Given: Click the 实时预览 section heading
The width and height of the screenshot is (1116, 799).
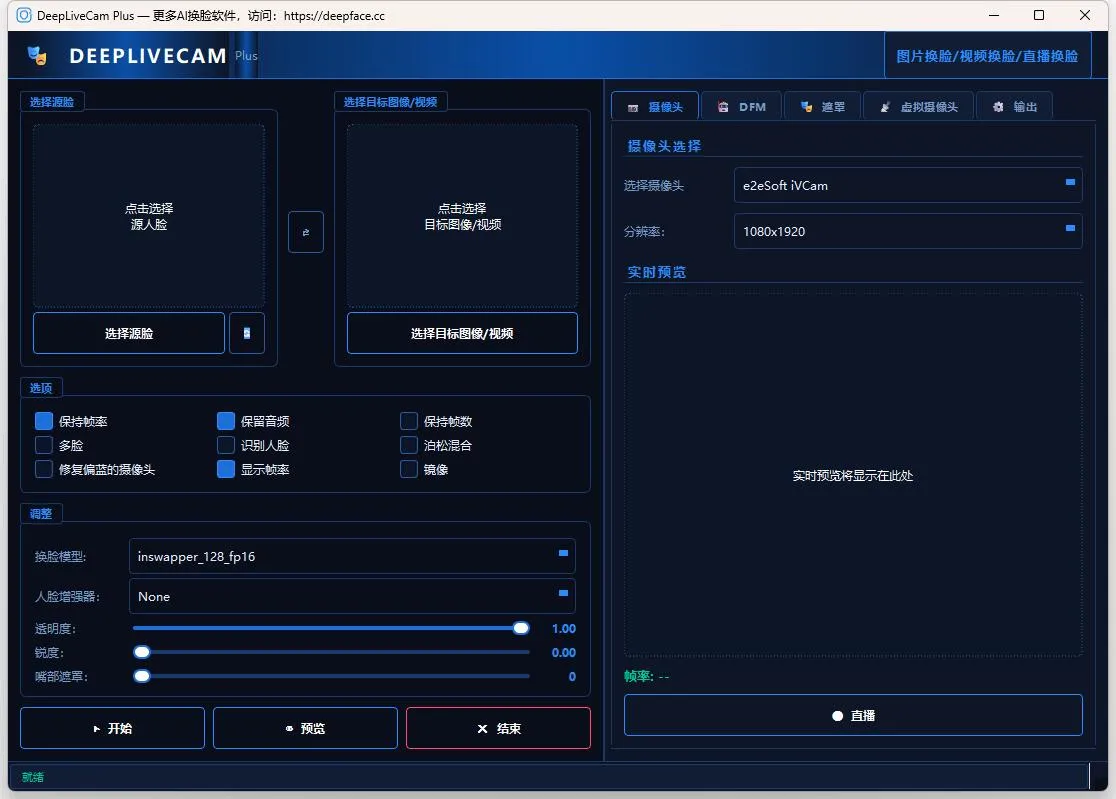Looking at the screenshot, I should pyautogui.click(x=657, y=272).
